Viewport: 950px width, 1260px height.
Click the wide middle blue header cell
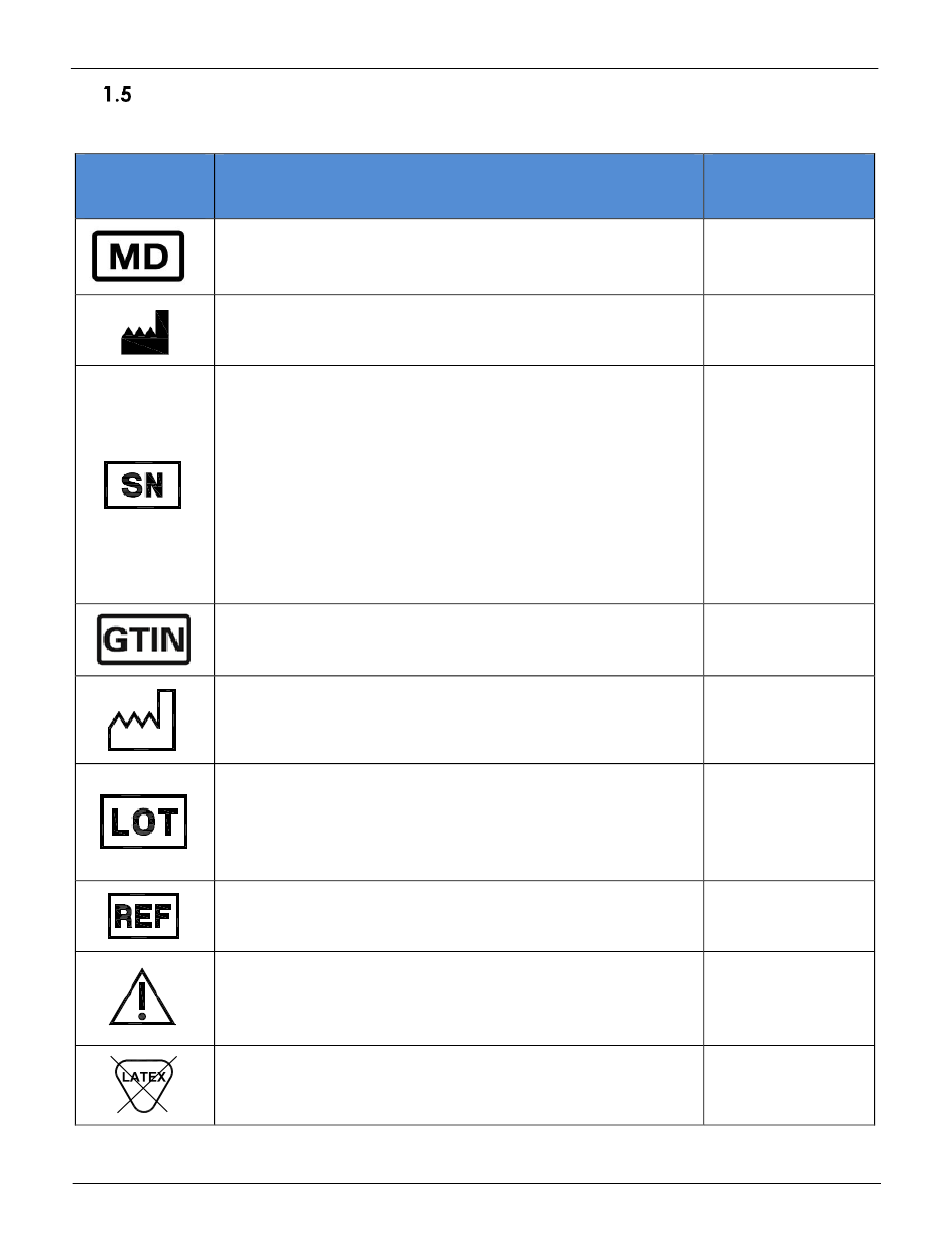[x=459, y=186]
